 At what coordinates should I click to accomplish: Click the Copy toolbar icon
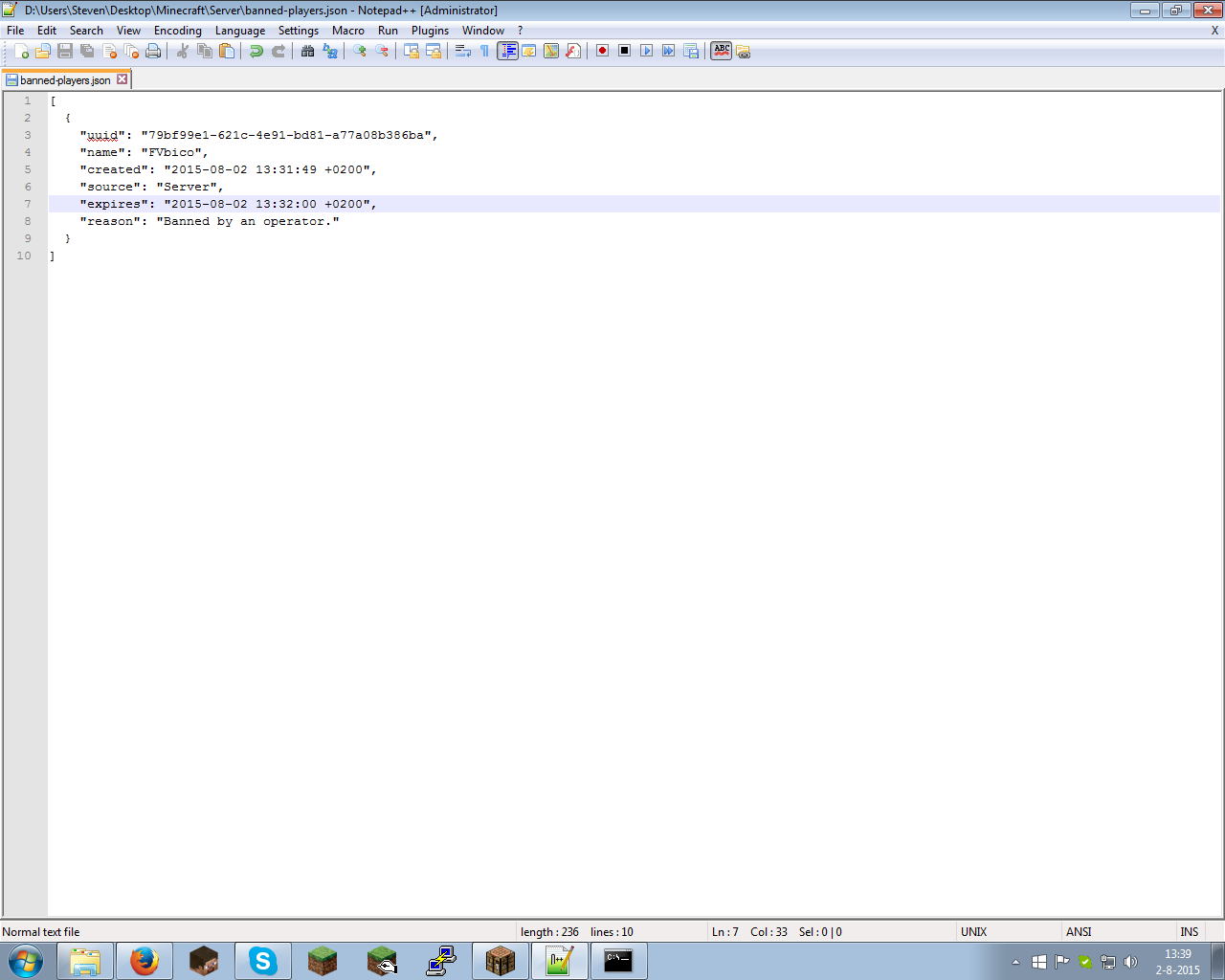(x=204, y=51)
